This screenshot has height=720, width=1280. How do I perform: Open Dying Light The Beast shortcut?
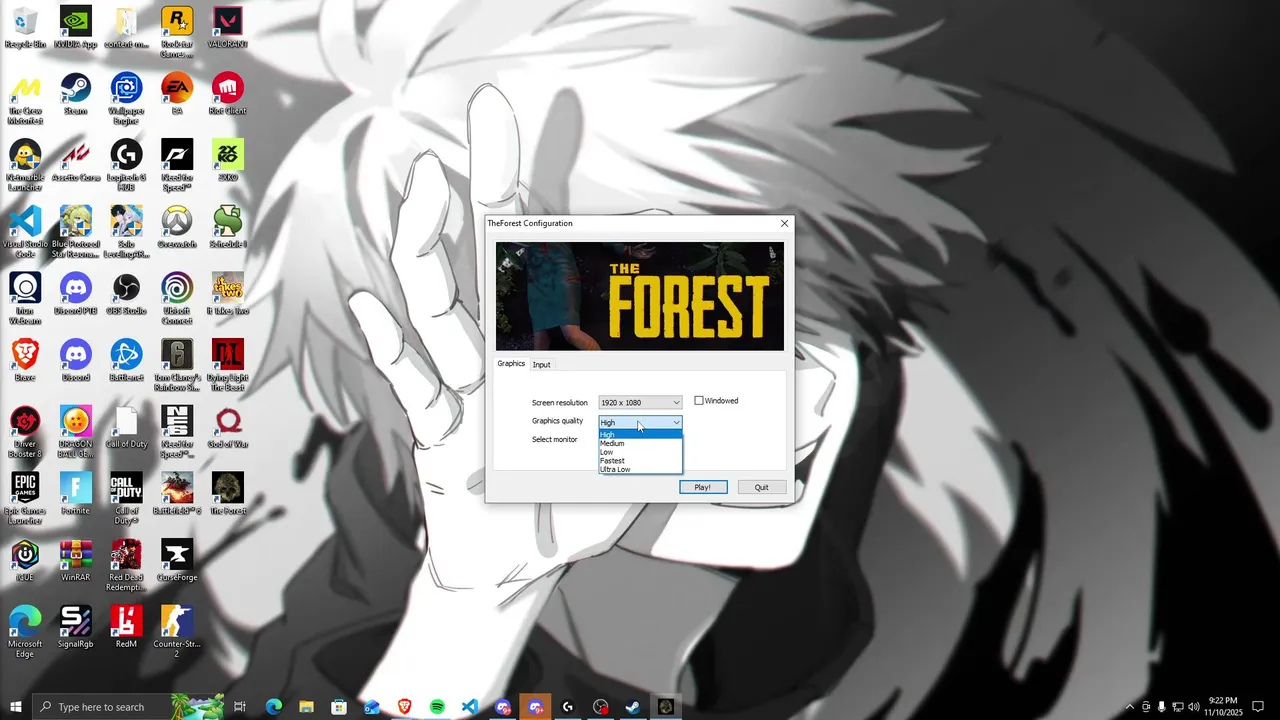point(228,366)
